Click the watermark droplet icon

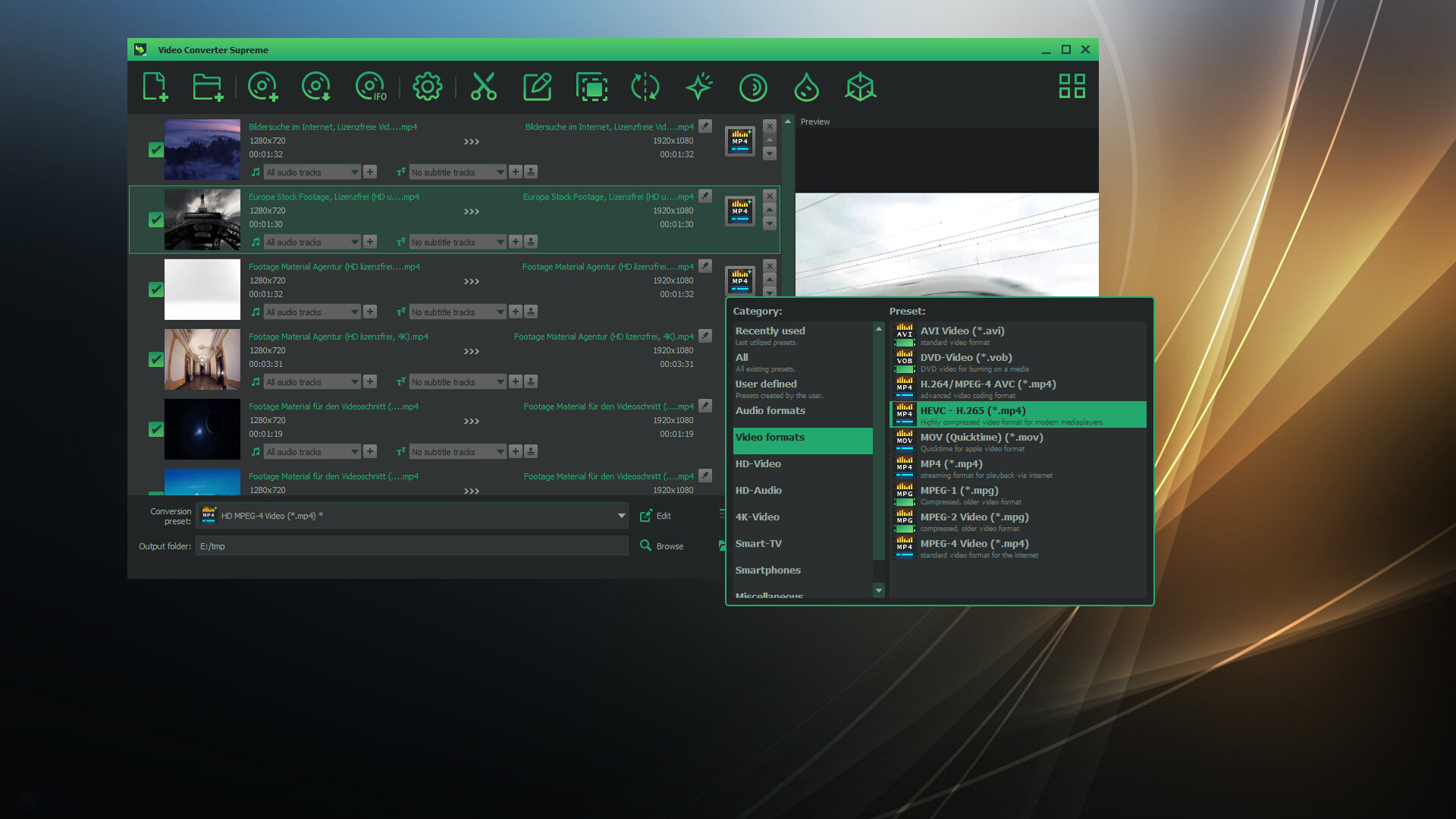coord(806,87)
